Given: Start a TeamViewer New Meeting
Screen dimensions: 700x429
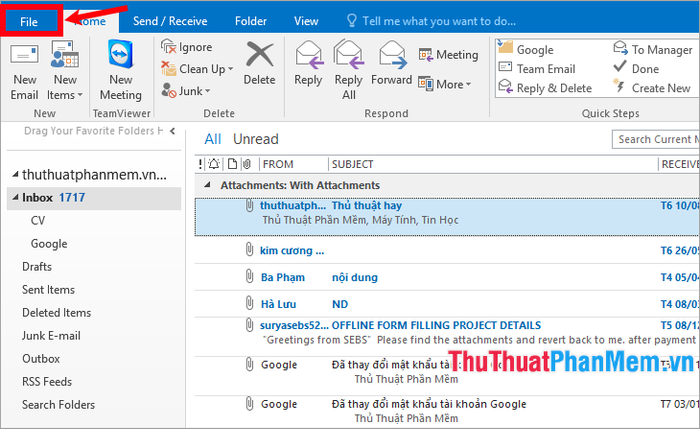Looking at the screenshot, I should [121, 71].
